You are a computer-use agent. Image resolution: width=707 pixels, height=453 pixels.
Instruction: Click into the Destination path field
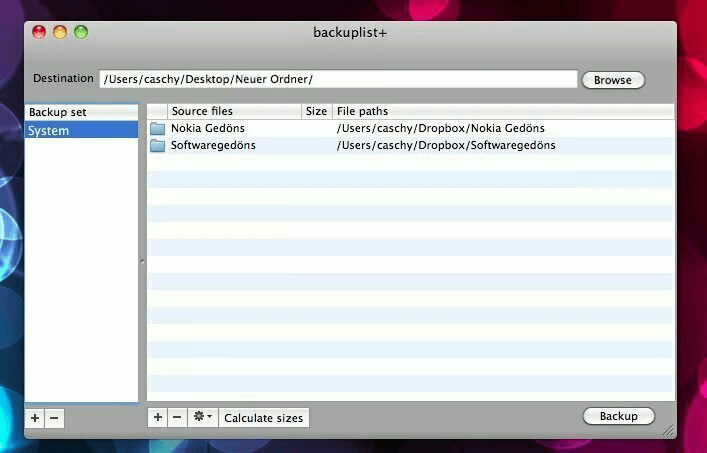[x=338, y=79]
